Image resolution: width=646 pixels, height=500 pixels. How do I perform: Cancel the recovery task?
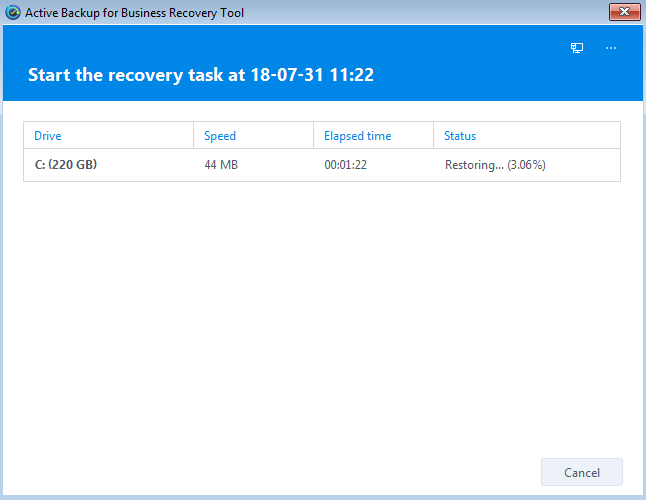[x=581, y=472]
